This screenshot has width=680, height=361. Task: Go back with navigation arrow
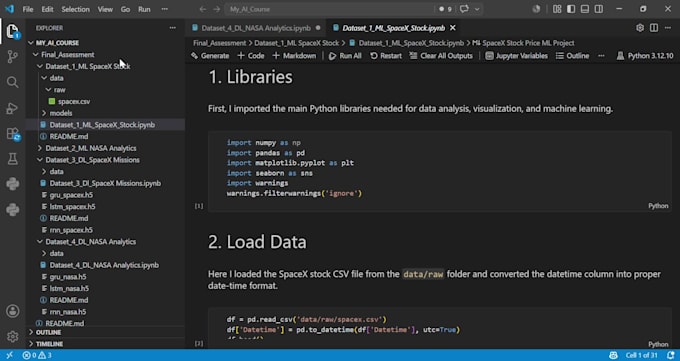point(203,9)
